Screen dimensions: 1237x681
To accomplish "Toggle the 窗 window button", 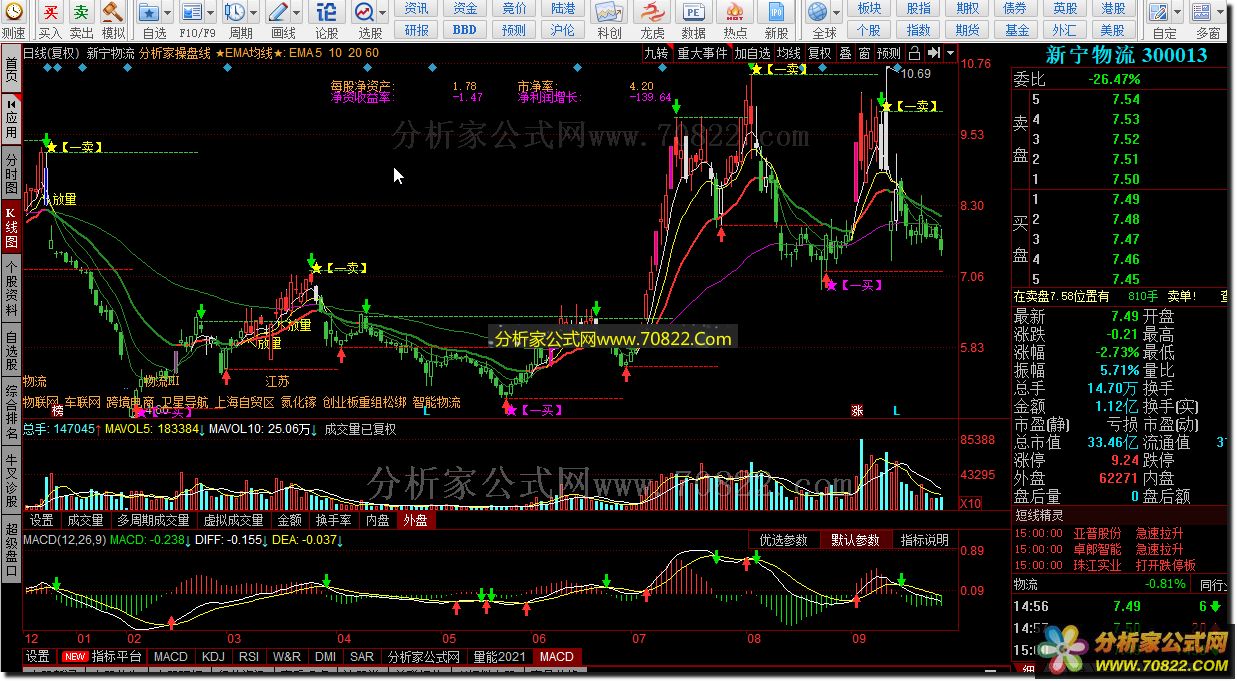I will [864, 53].
